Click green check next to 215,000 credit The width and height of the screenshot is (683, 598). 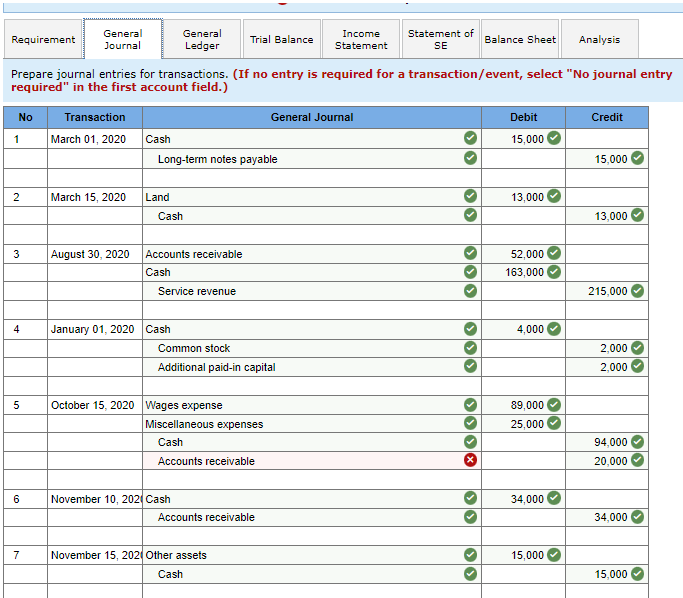[x=637, y=291]
